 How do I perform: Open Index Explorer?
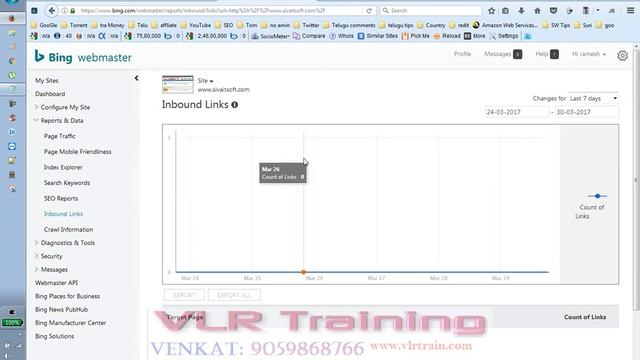point(63,167)
